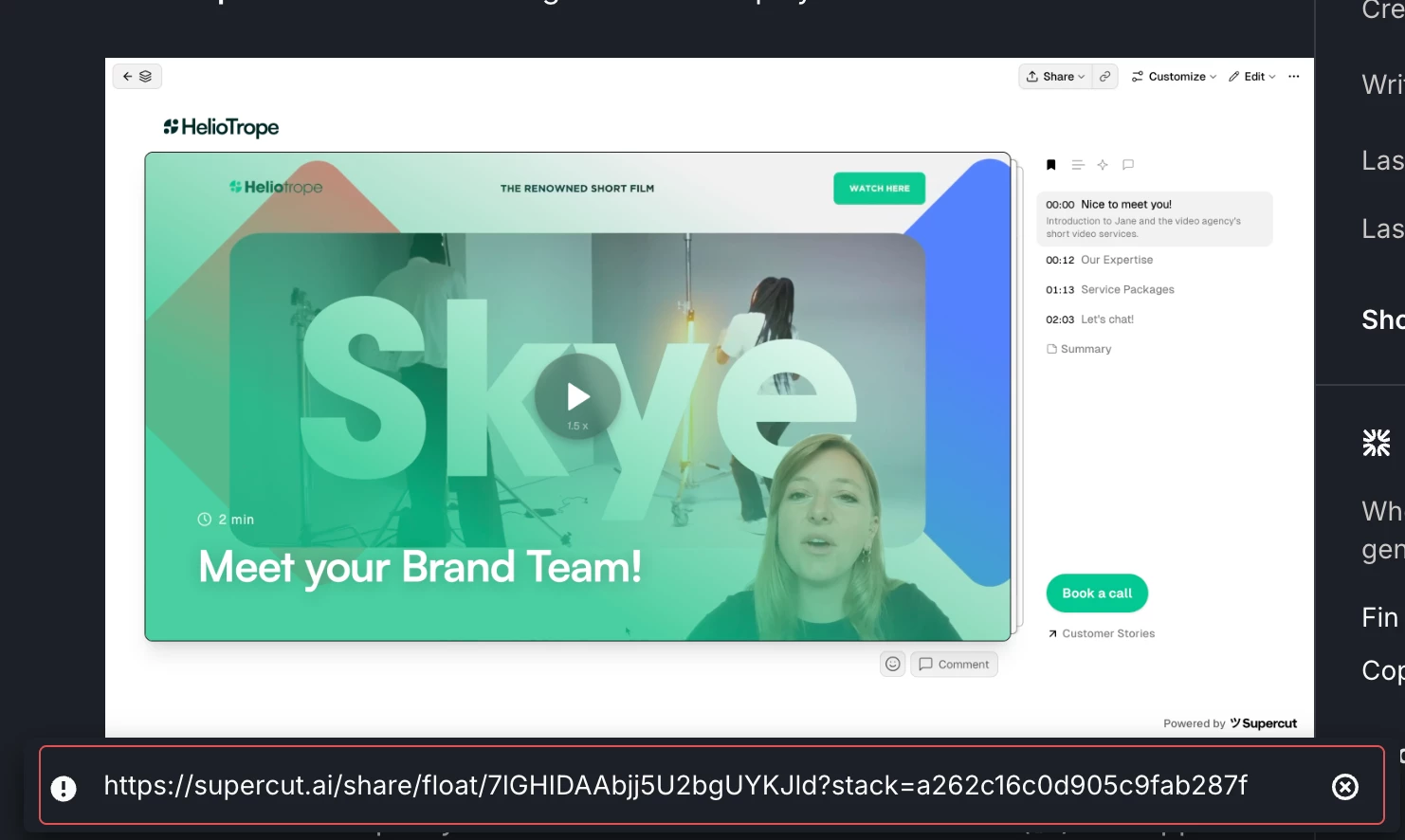Jump to chapter 01:13 Service Packages
The height and width of the screenshot is (840, 1405).
[1110, 290]
